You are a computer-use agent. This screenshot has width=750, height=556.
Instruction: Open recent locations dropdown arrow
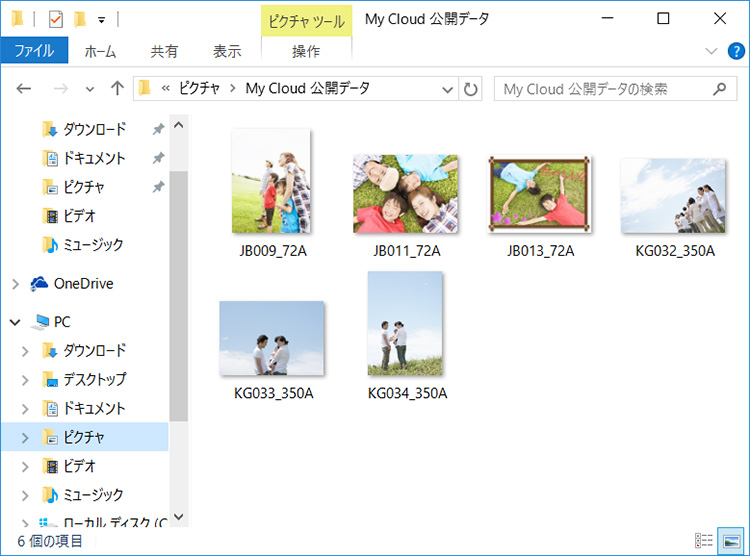click(90, 89)
